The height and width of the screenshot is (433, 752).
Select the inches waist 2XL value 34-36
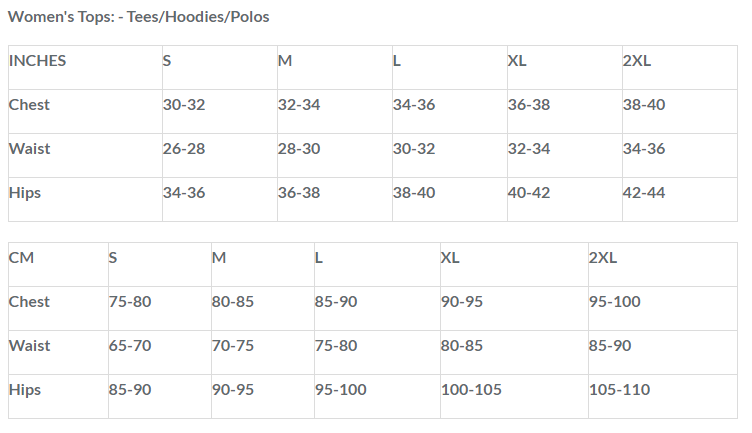click(x=644, y=149)
